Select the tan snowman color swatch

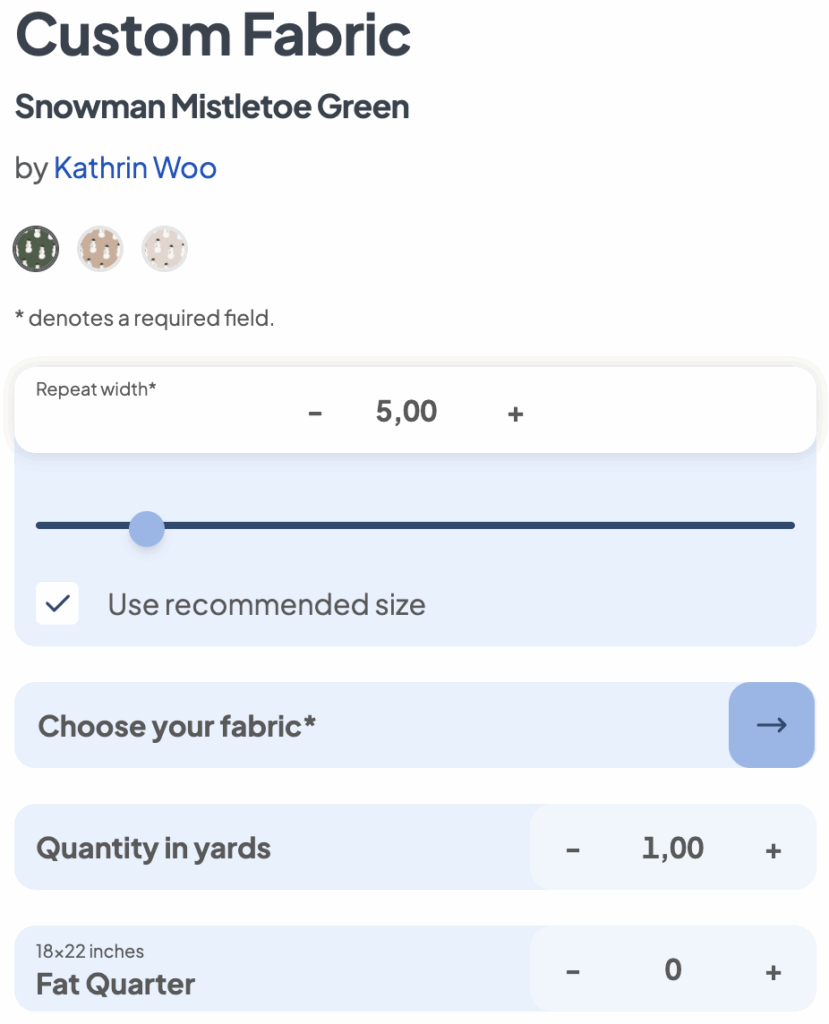click(x=100, y=249)
